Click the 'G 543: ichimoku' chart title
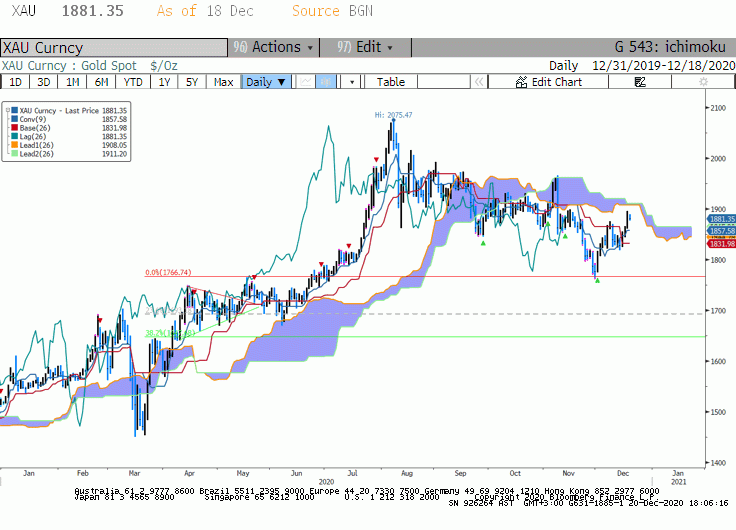 (670, 47)
